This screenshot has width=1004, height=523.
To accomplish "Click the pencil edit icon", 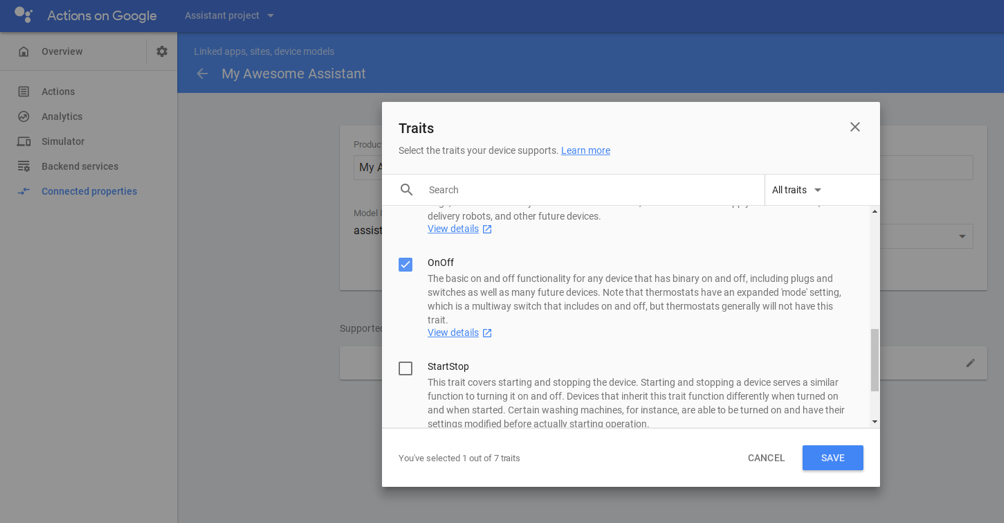I will click(971, 363).
